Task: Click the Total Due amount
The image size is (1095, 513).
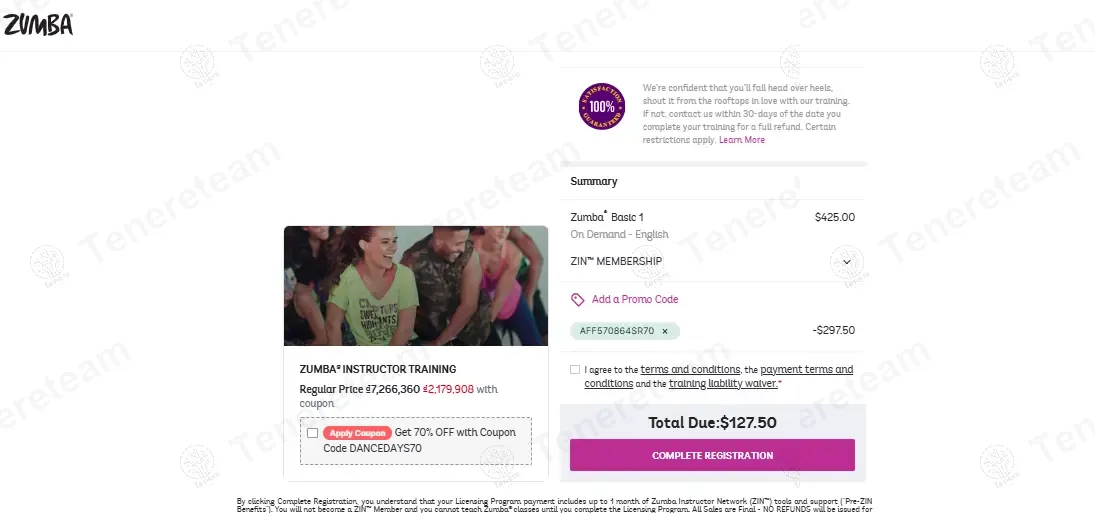Action: 748,422
